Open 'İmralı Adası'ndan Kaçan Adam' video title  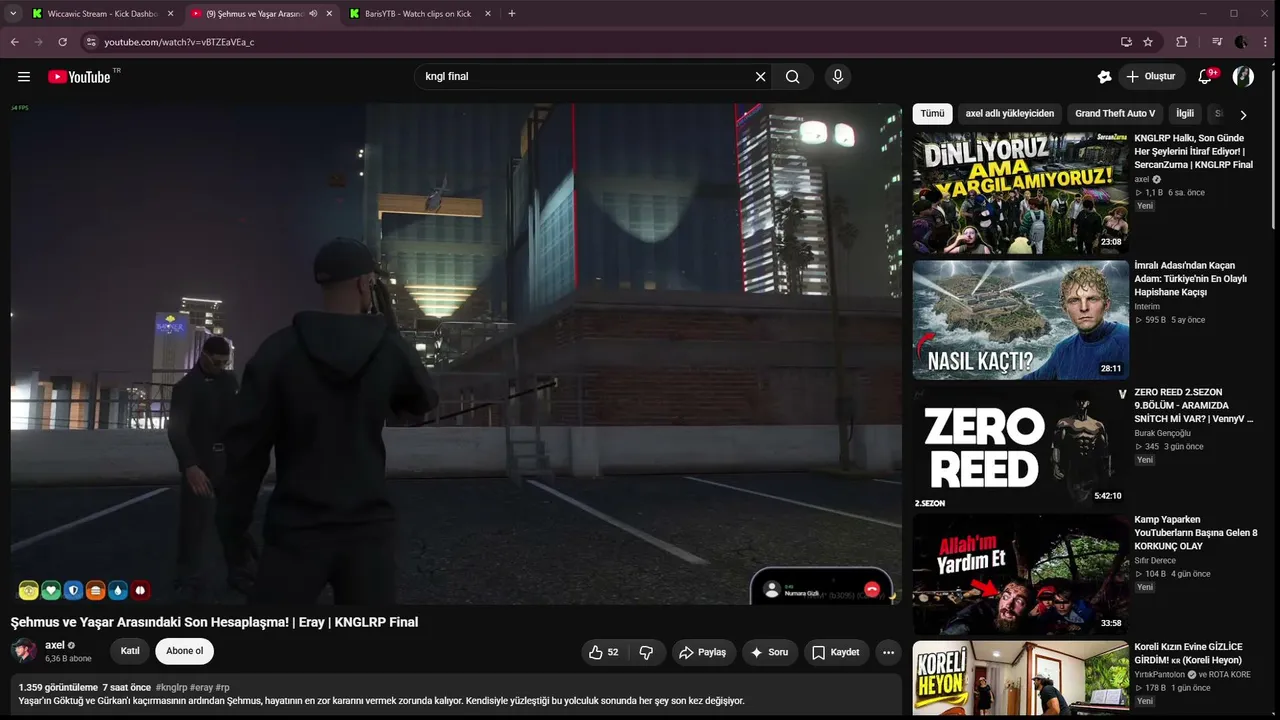[x=1190, y=279]
